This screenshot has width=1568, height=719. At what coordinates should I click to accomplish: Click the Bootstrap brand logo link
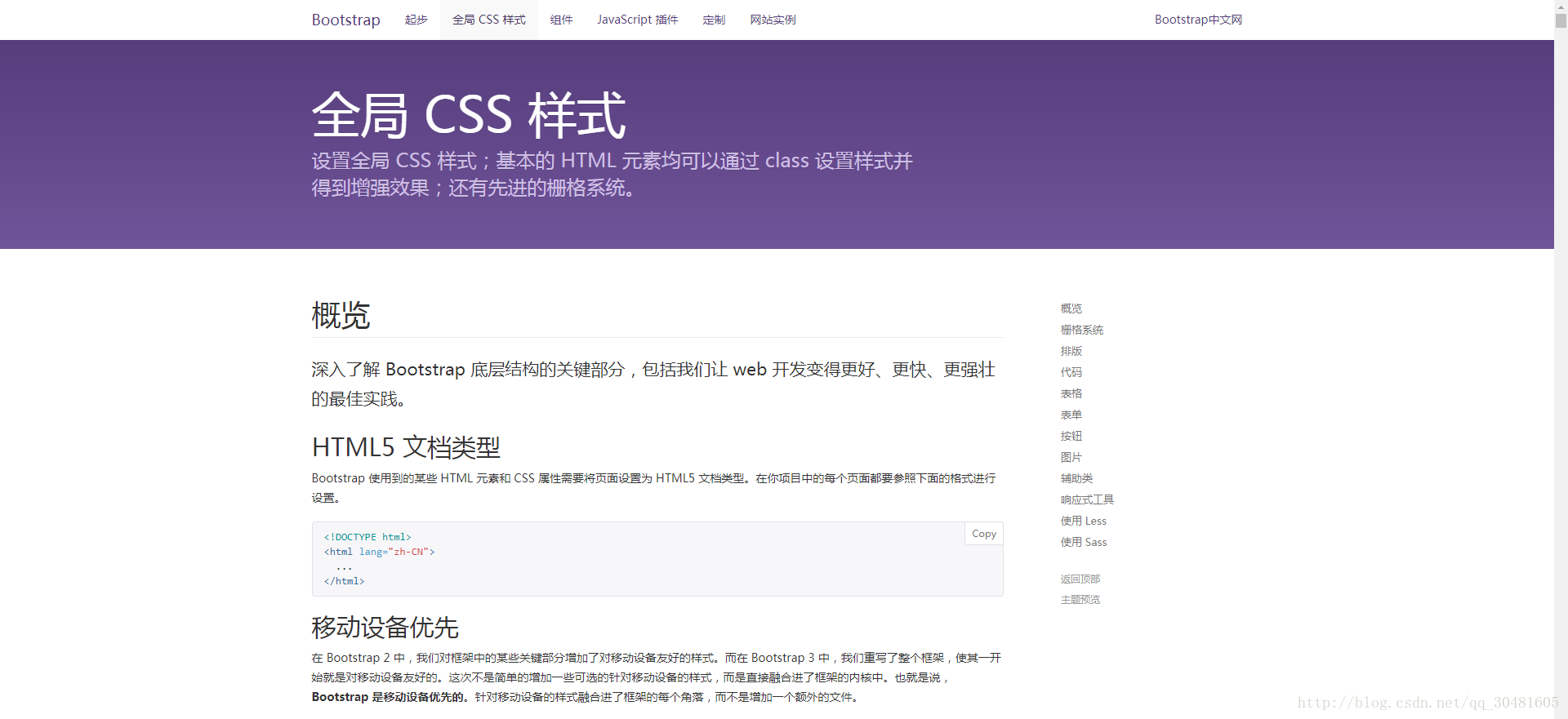tap(345, 20)
